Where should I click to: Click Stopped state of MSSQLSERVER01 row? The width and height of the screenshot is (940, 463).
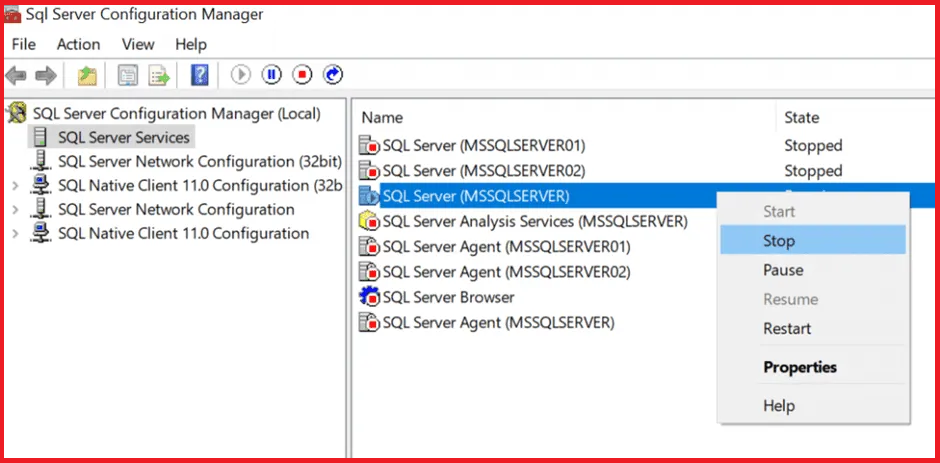(813, 145)
